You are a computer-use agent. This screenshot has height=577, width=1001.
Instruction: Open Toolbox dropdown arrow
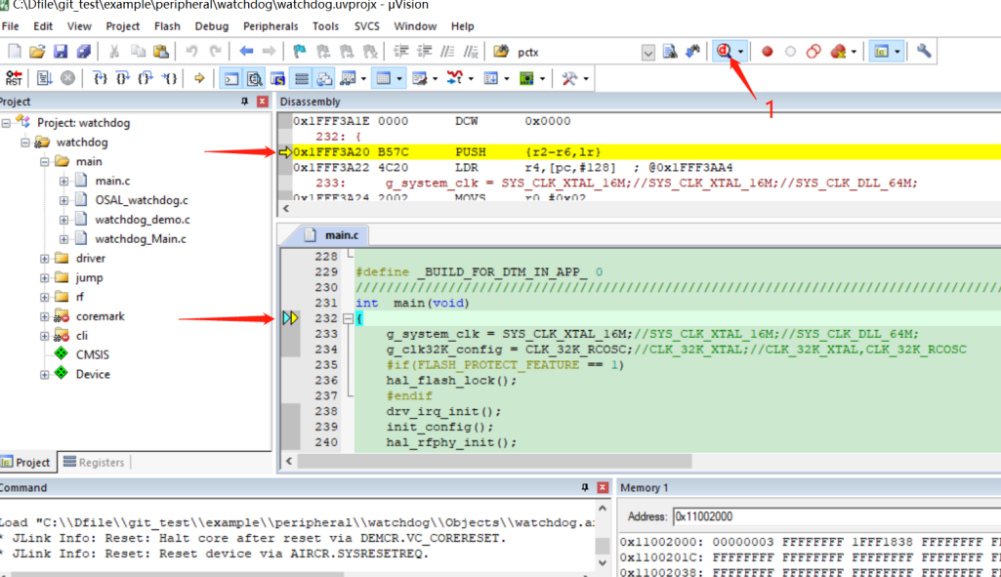tap(585, 79)
